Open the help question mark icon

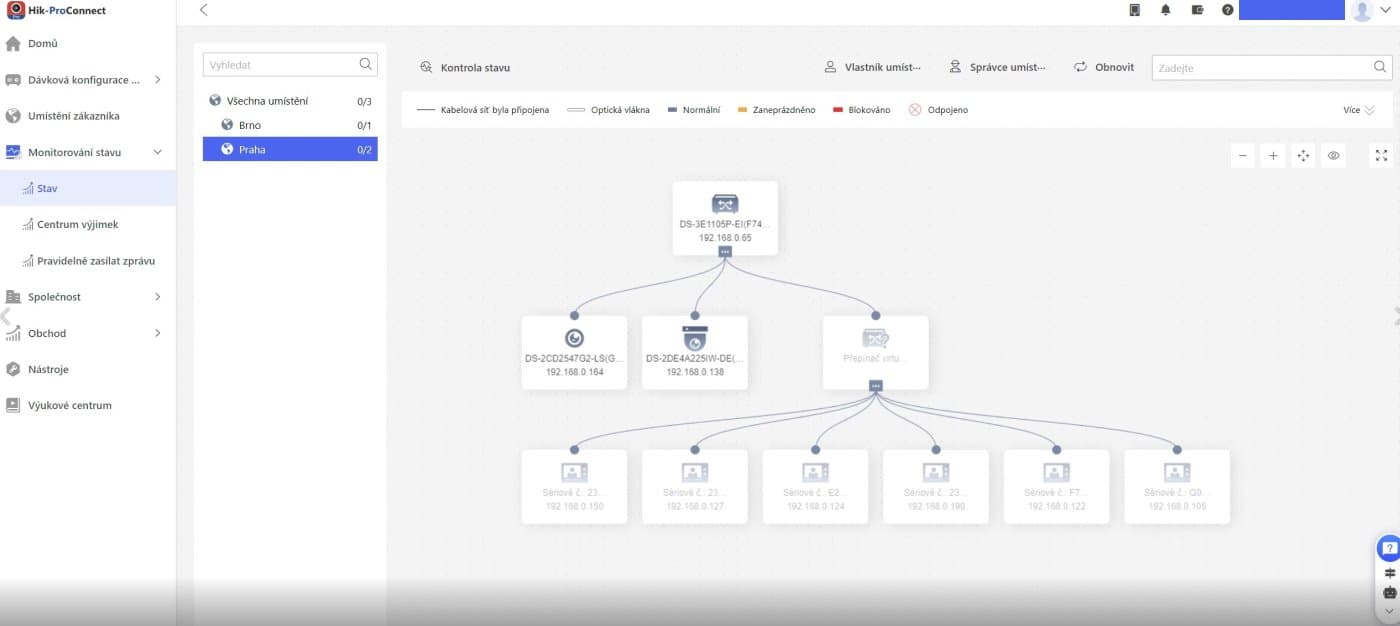click(1227, 10)
